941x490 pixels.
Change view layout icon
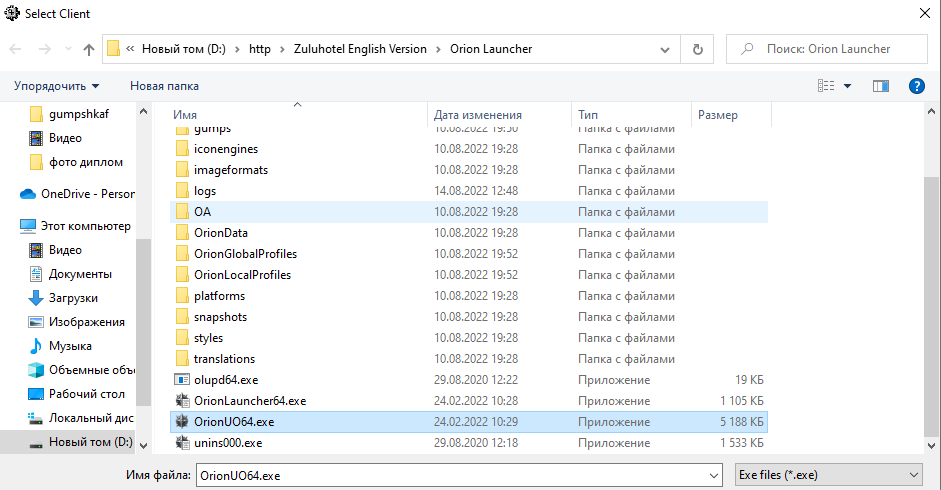coord(826,86)
